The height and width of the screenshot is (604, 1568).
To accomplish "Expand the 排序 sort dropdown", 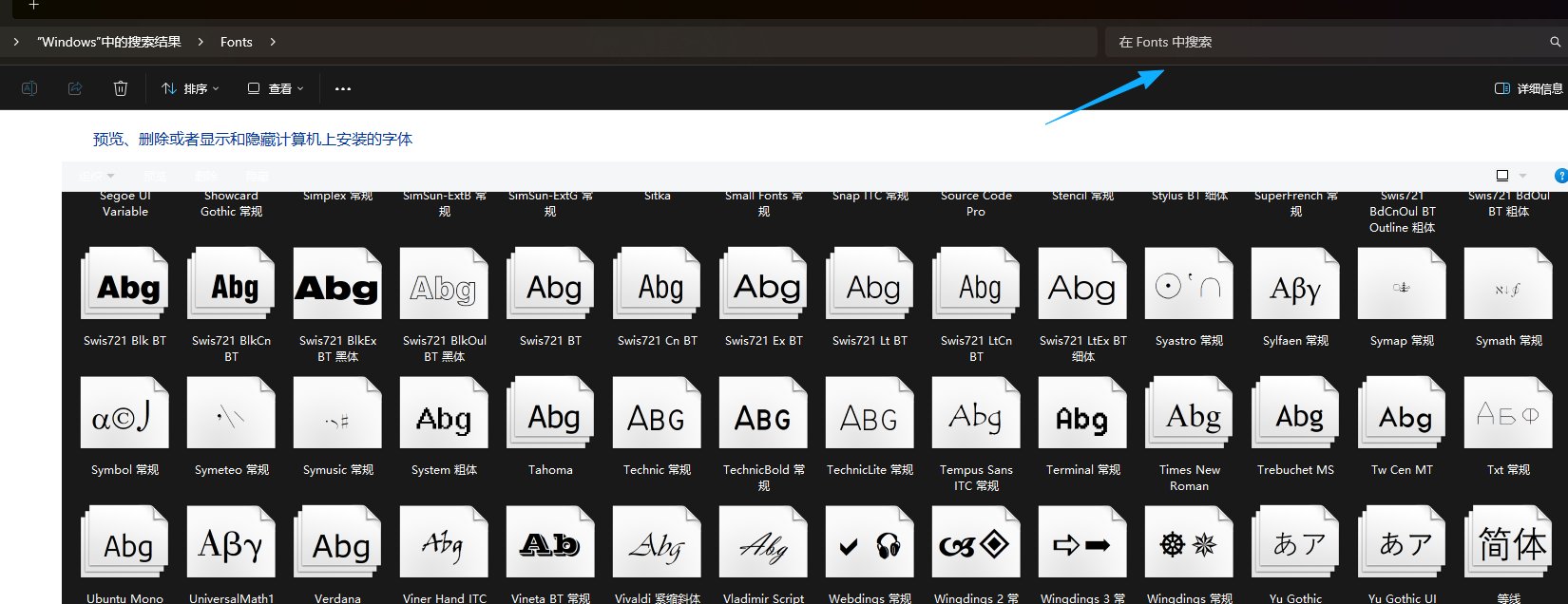I will point(191,88).
